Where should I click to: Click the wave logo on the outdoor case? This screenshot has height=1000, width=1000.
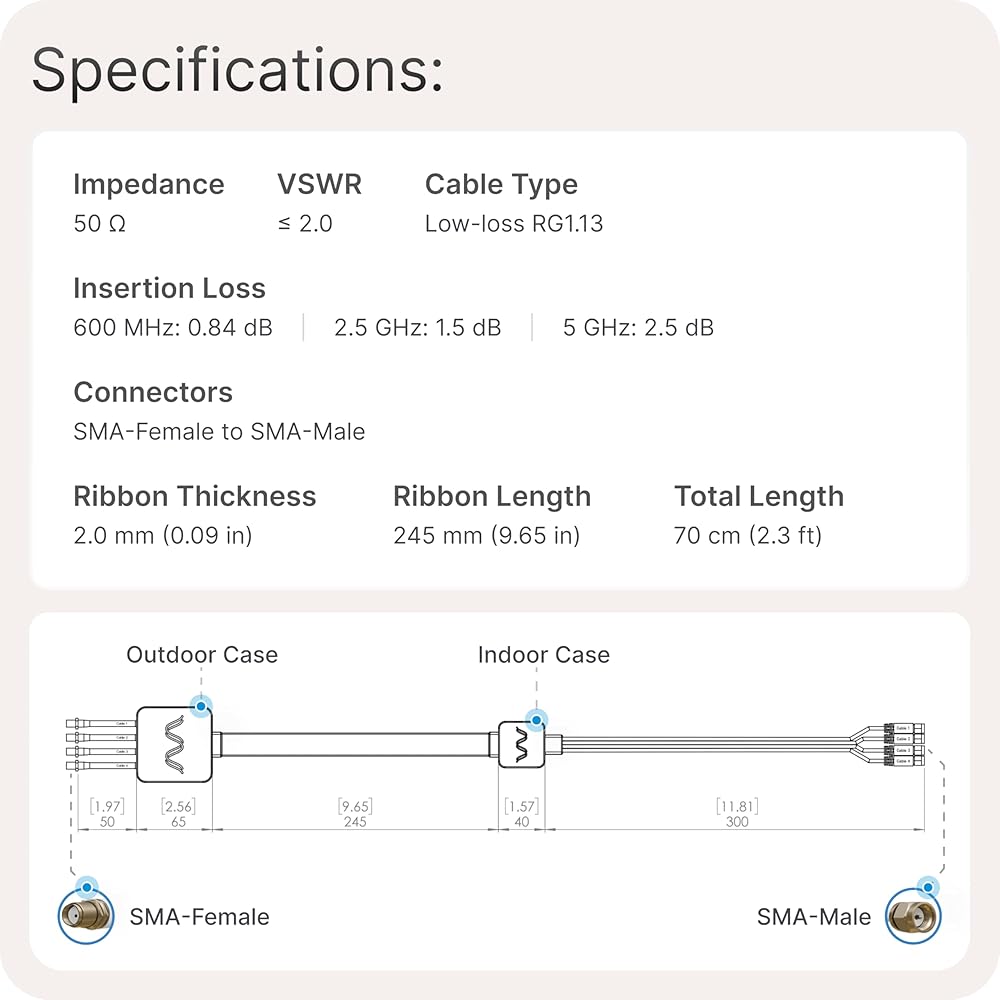(175, 744)
